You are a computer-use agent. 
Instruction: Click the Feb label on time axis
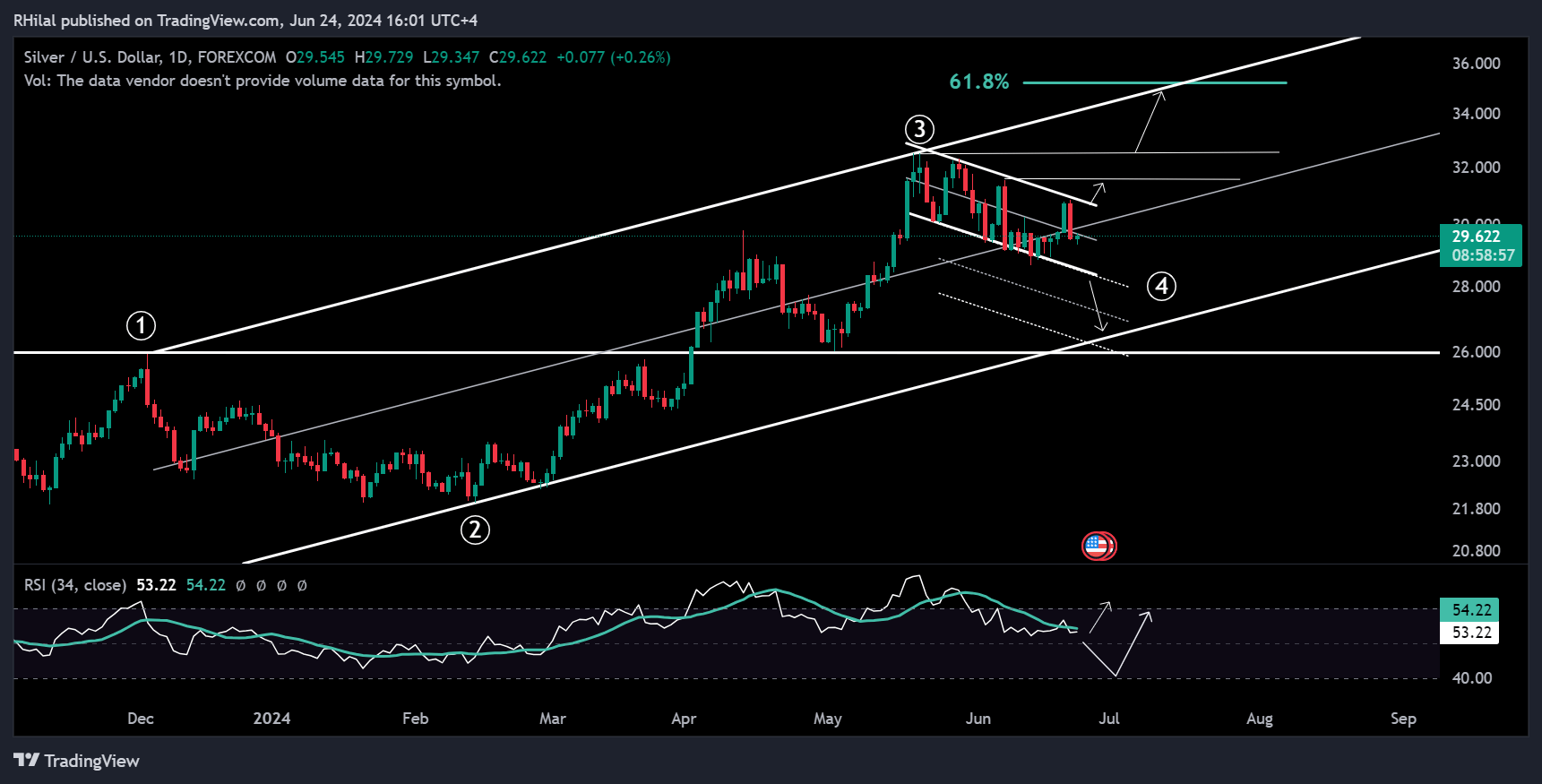pyautogui.click(x=415, y=719)
